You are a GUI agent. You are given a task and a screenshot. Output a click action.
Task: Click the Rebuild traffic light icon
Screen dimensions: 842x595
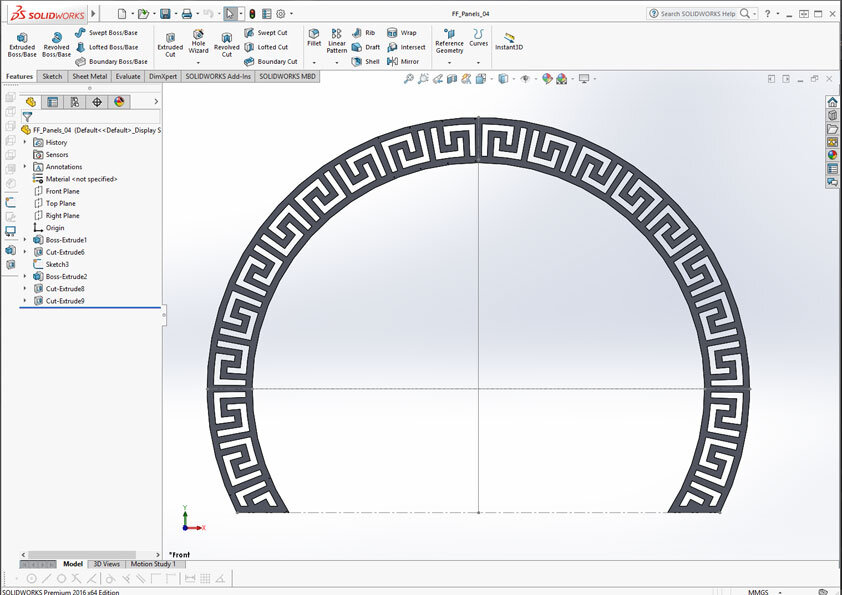252,13
